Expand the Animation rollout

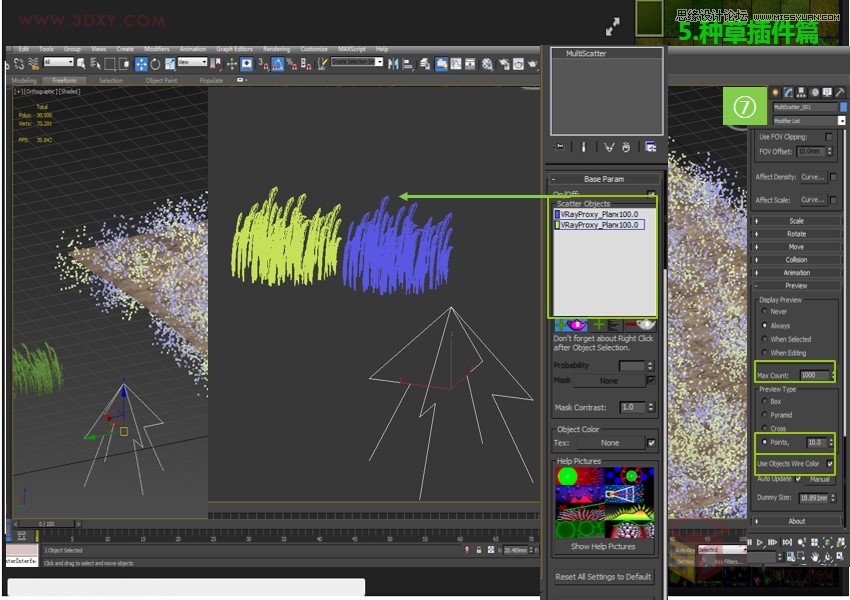tap(796, 273)
